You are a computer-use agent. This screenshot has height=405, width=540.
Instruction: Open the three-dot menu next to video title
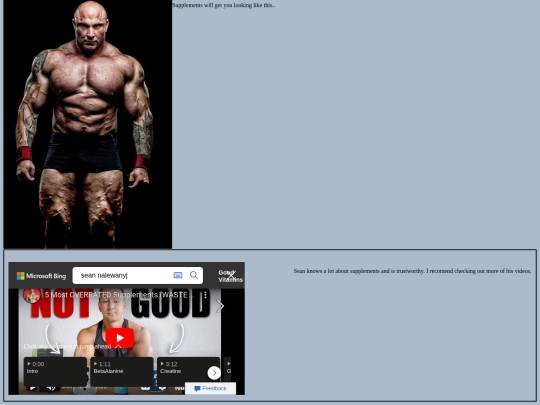tap(205, 295)
